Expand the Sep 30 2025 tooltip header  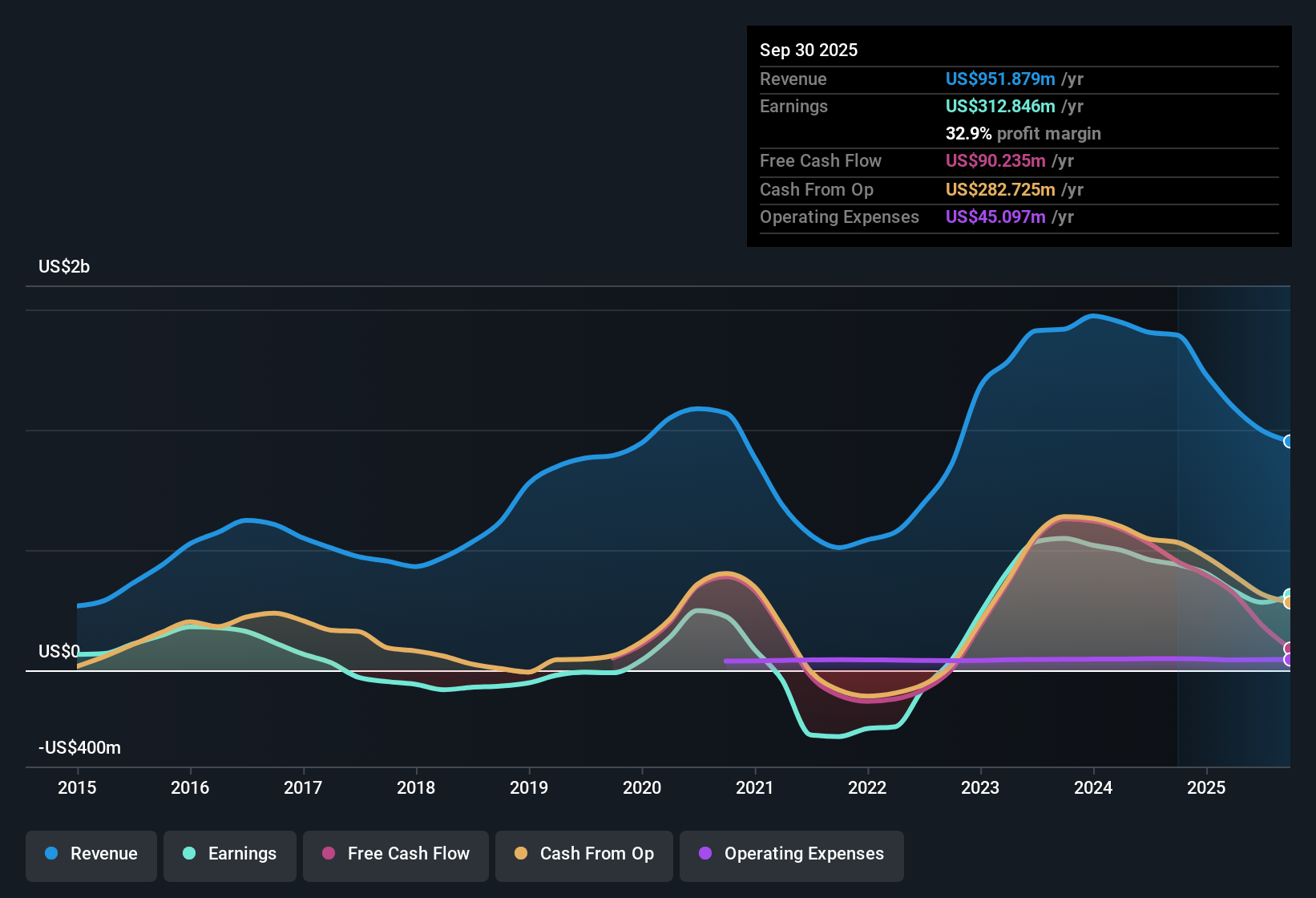point(809,50)
